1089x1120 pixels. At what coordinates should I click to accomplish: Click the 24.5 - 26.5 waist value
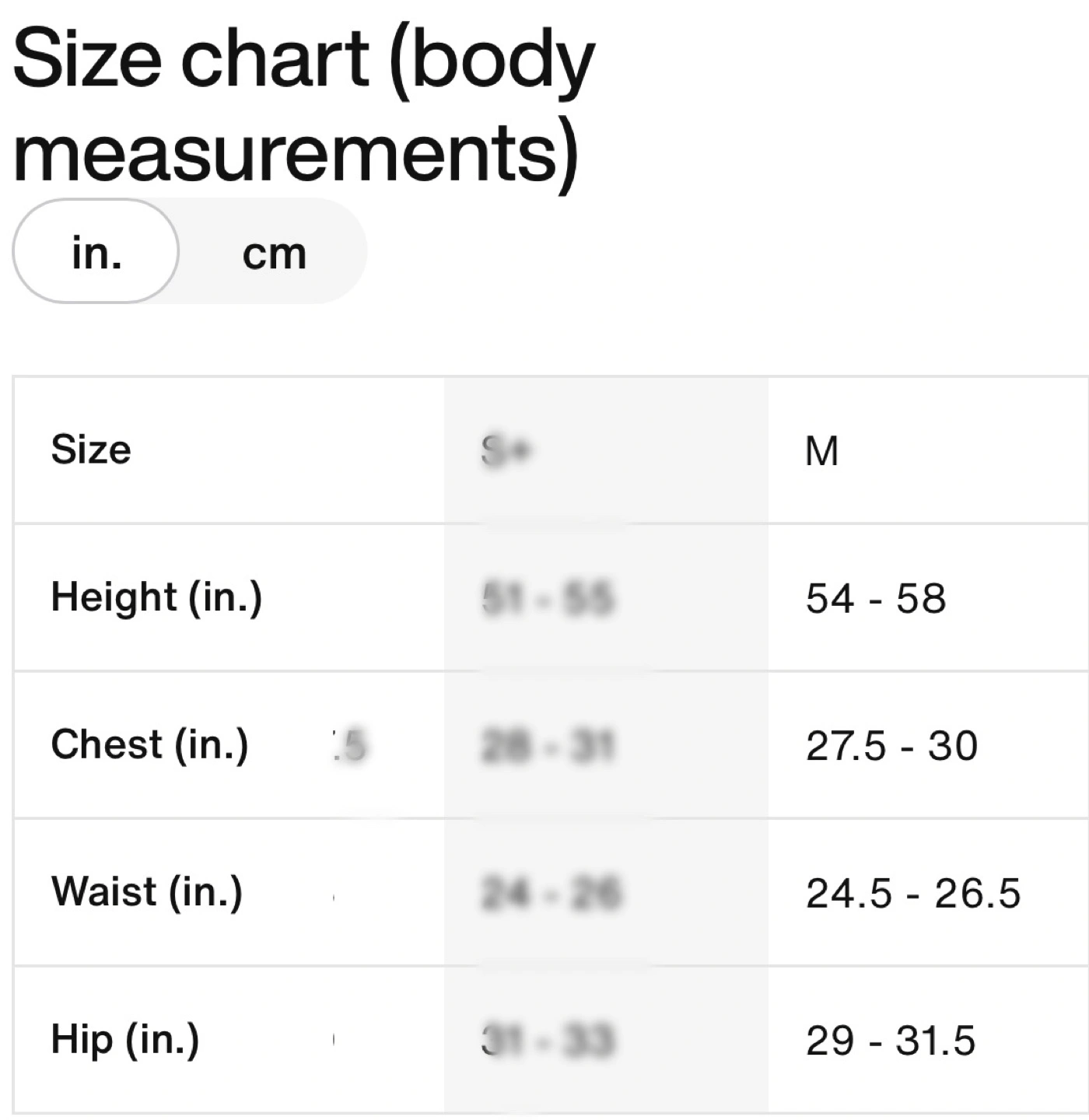coord(913,893)
